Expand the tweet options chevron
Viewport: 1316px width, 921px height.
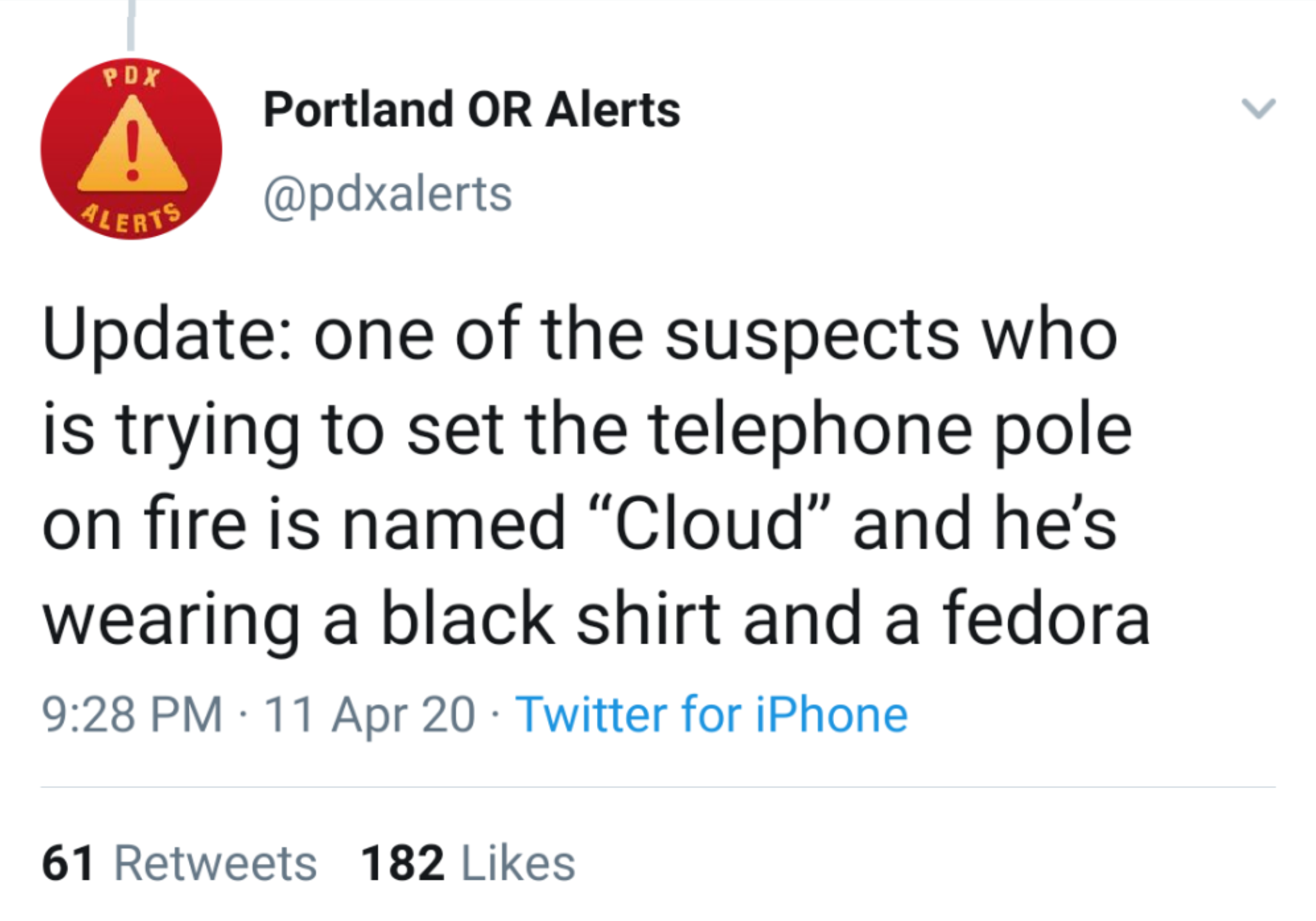coord(1258,109)
